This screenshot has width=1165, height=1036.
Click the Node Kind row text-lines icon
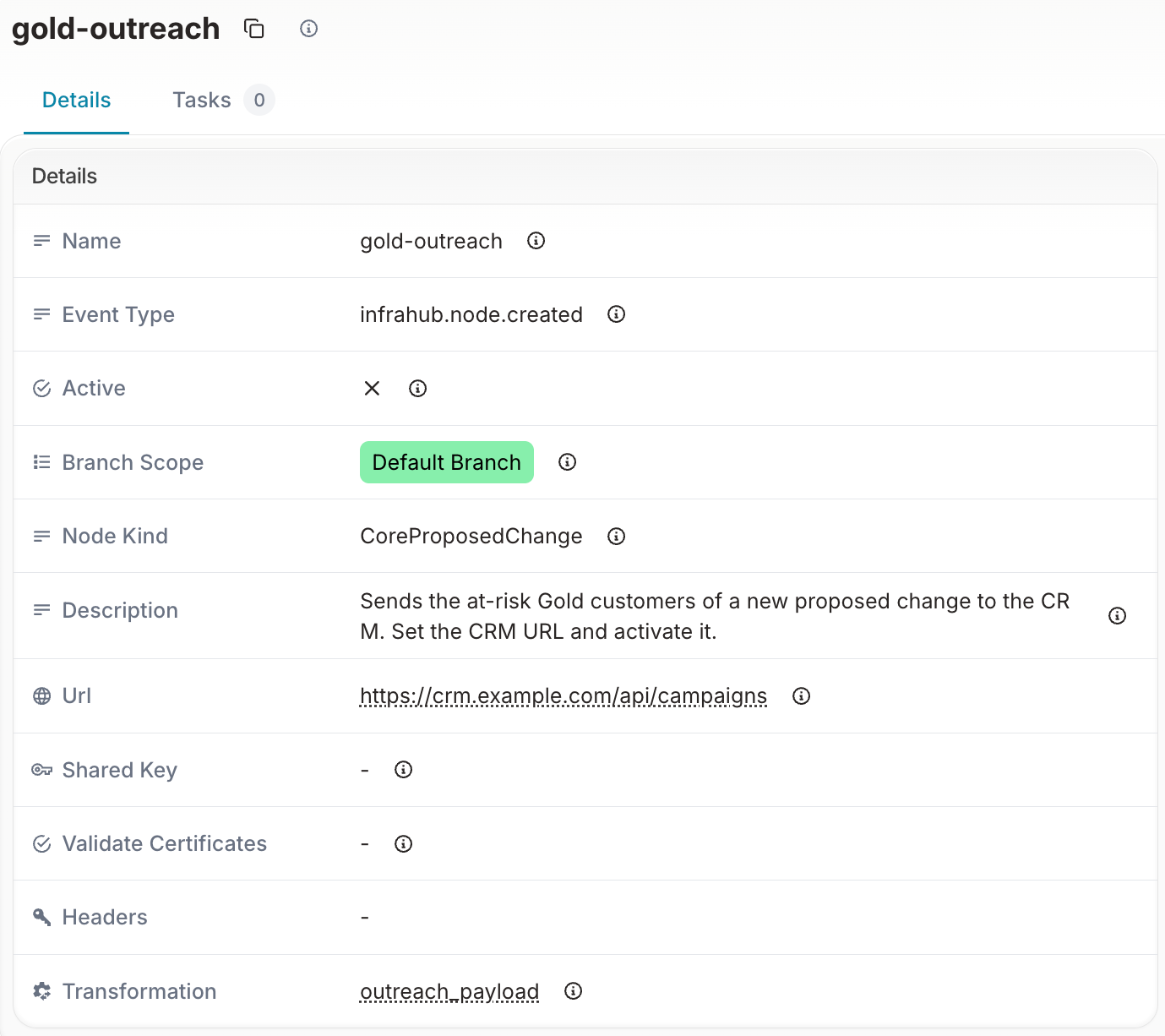(42, 536)
